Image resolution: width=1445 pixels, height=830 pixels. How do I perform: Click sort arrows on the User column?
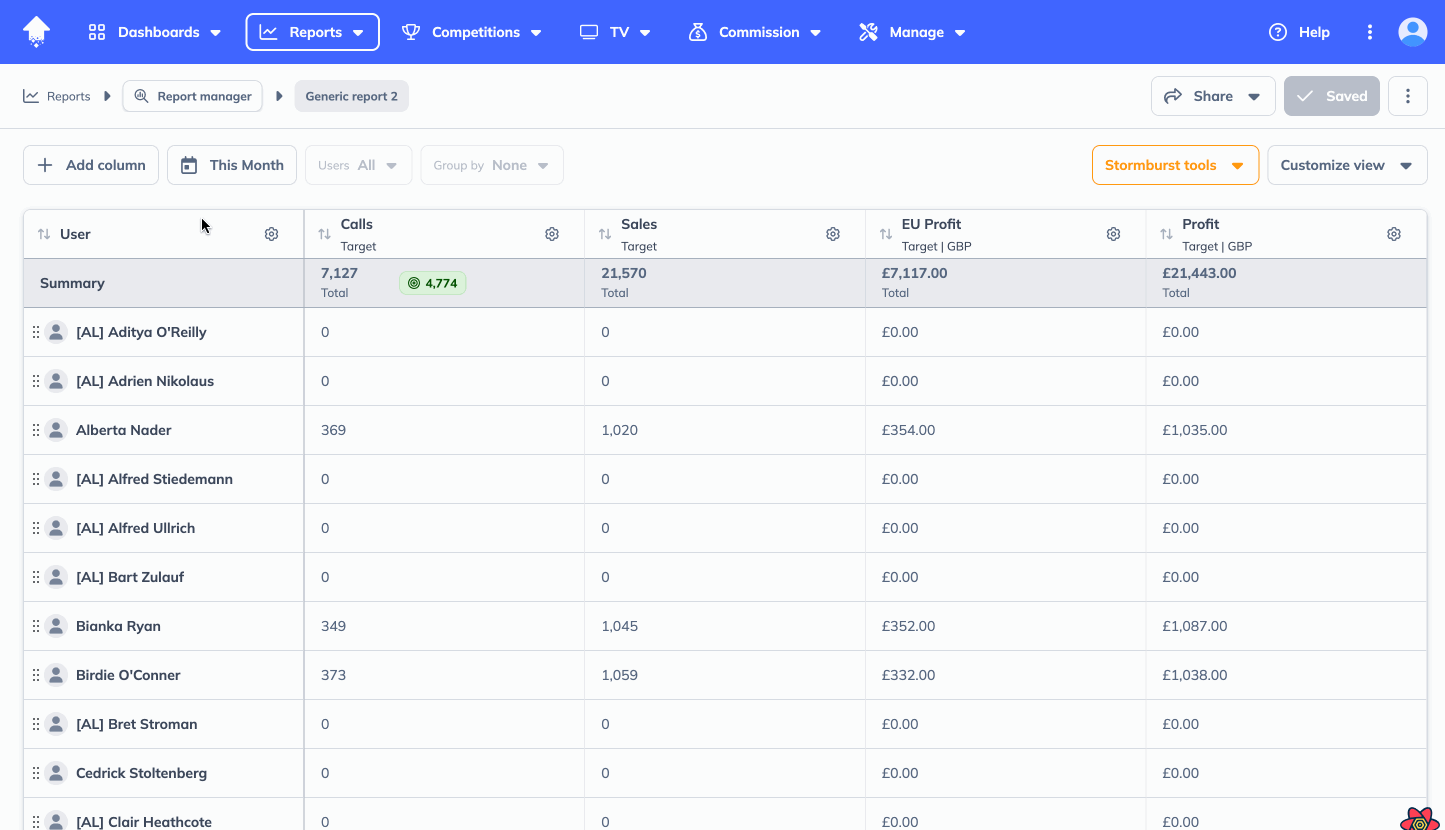44,234
